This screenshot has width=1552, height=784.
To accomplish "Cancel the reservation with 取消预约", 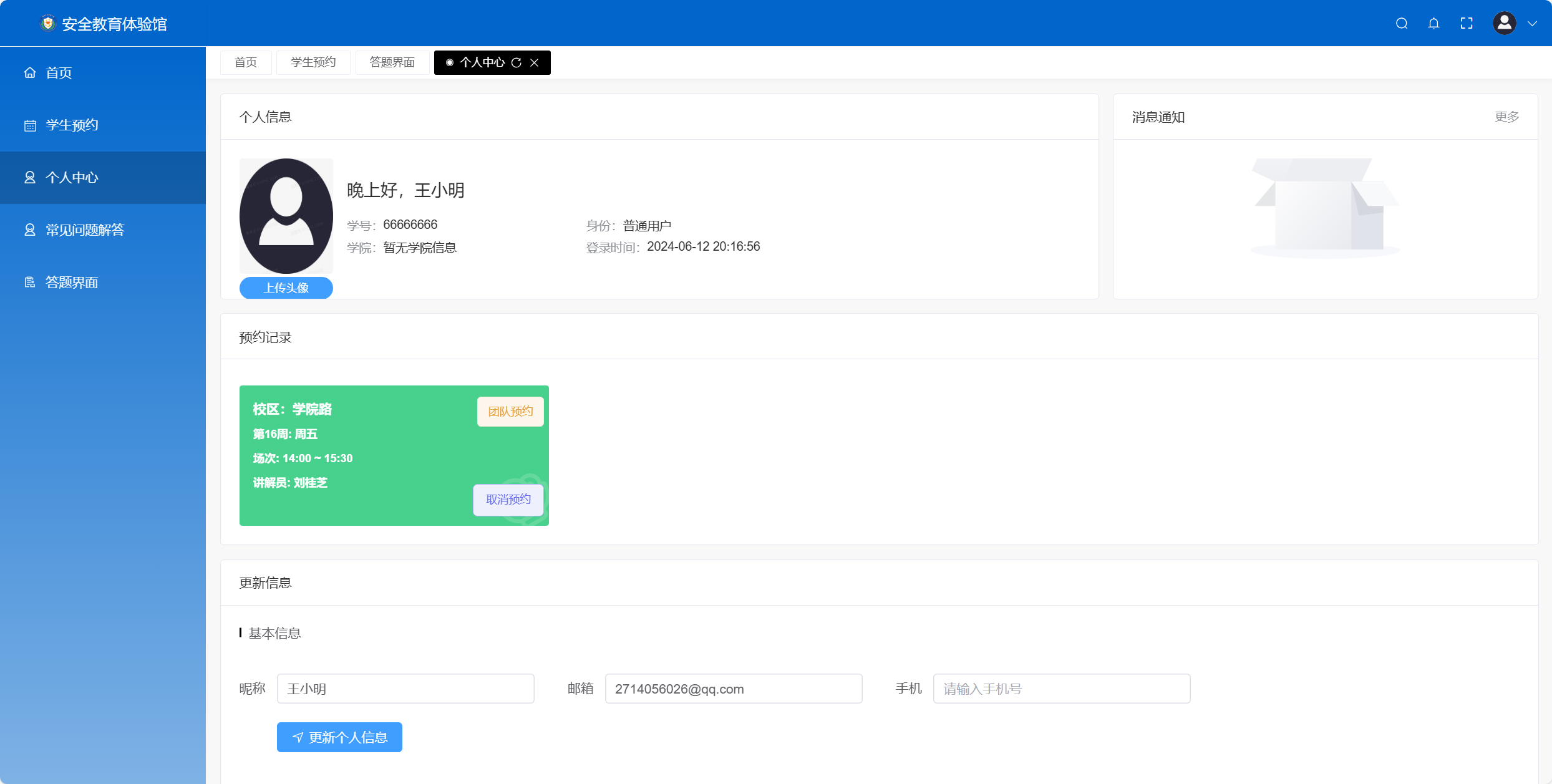I will 508,500.
